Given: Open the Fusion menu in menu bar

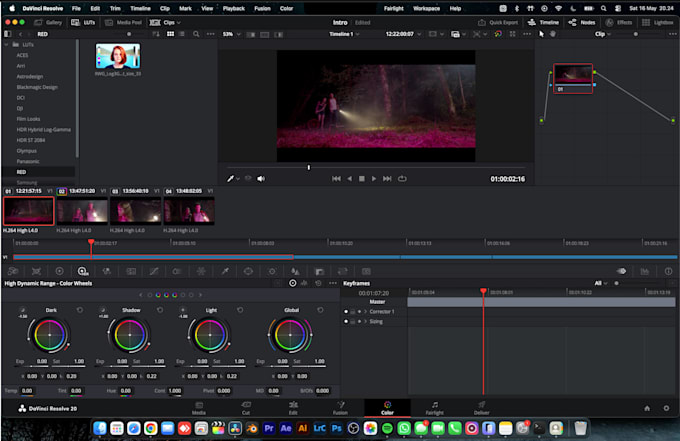Looking at the screenshot, I should tap(262, 8).
